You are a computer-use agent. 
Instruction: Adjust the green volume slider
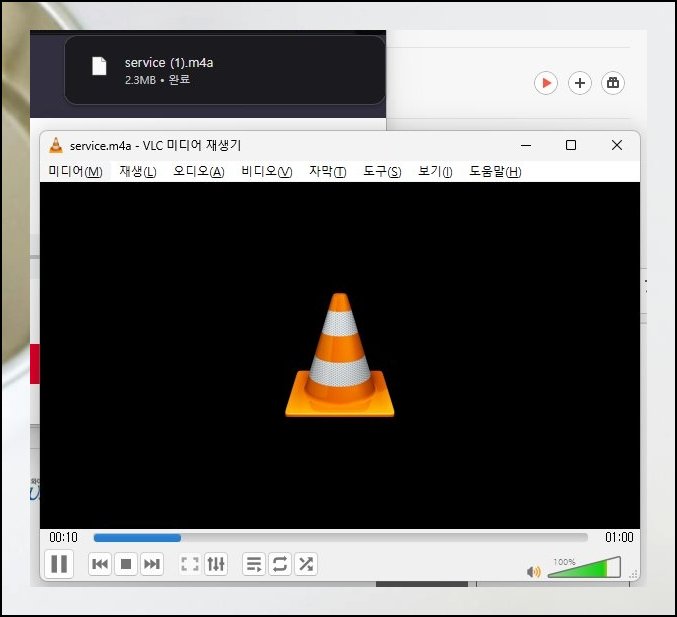[x=584, y=568]
